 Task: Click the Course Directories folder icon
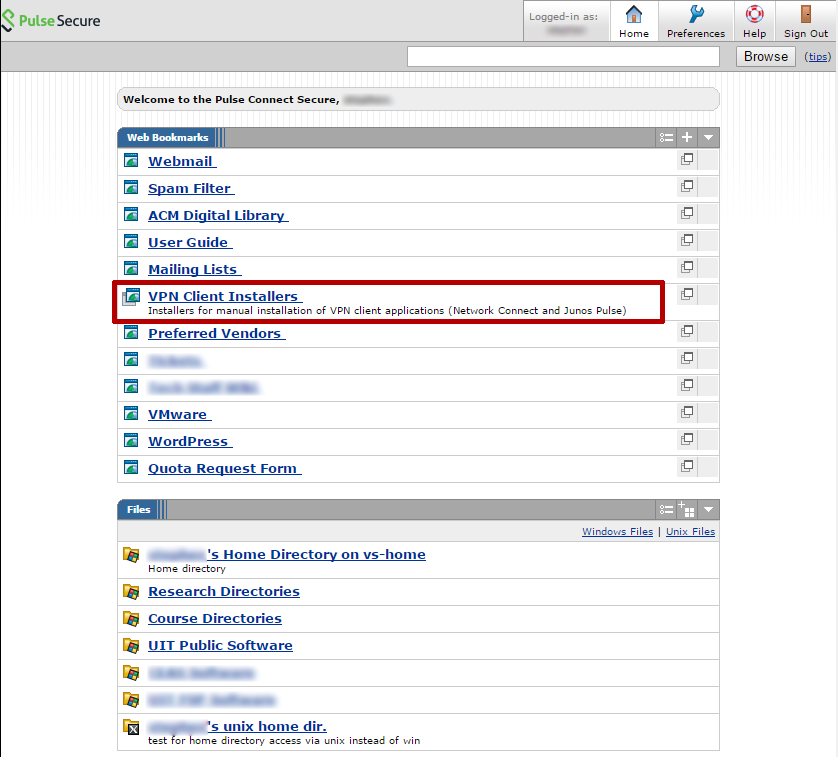coord(131,619)
